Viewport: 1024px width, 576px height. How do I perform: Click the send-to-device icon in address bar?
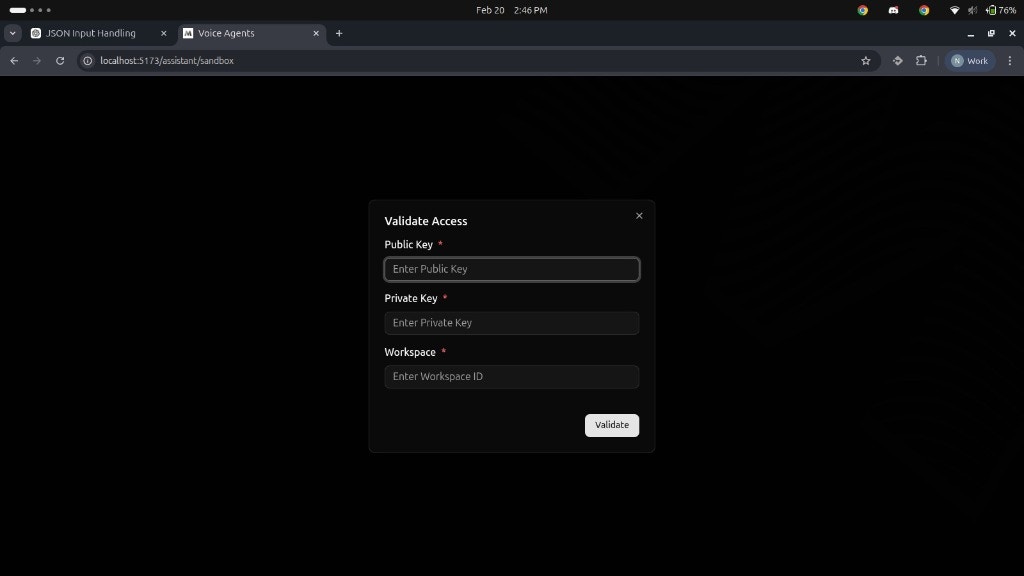(x=897, y=60)
